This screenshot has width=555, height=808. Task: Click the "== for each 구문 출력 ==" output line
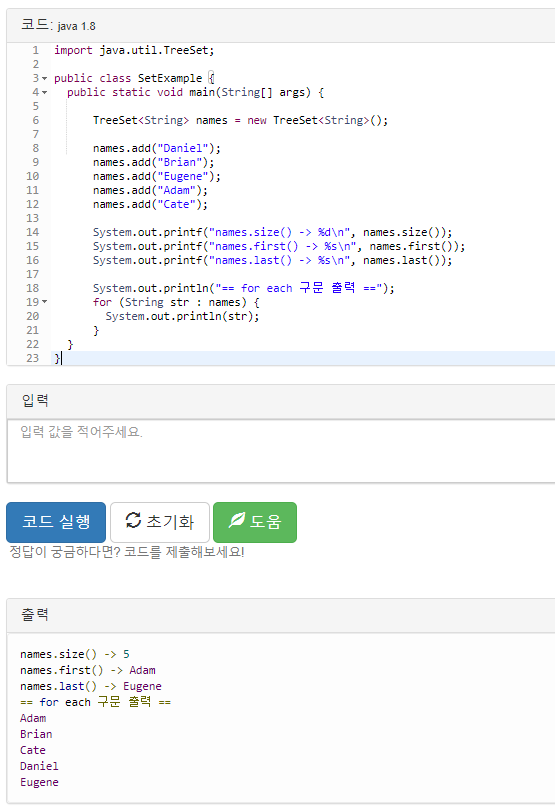pos(95,702)
